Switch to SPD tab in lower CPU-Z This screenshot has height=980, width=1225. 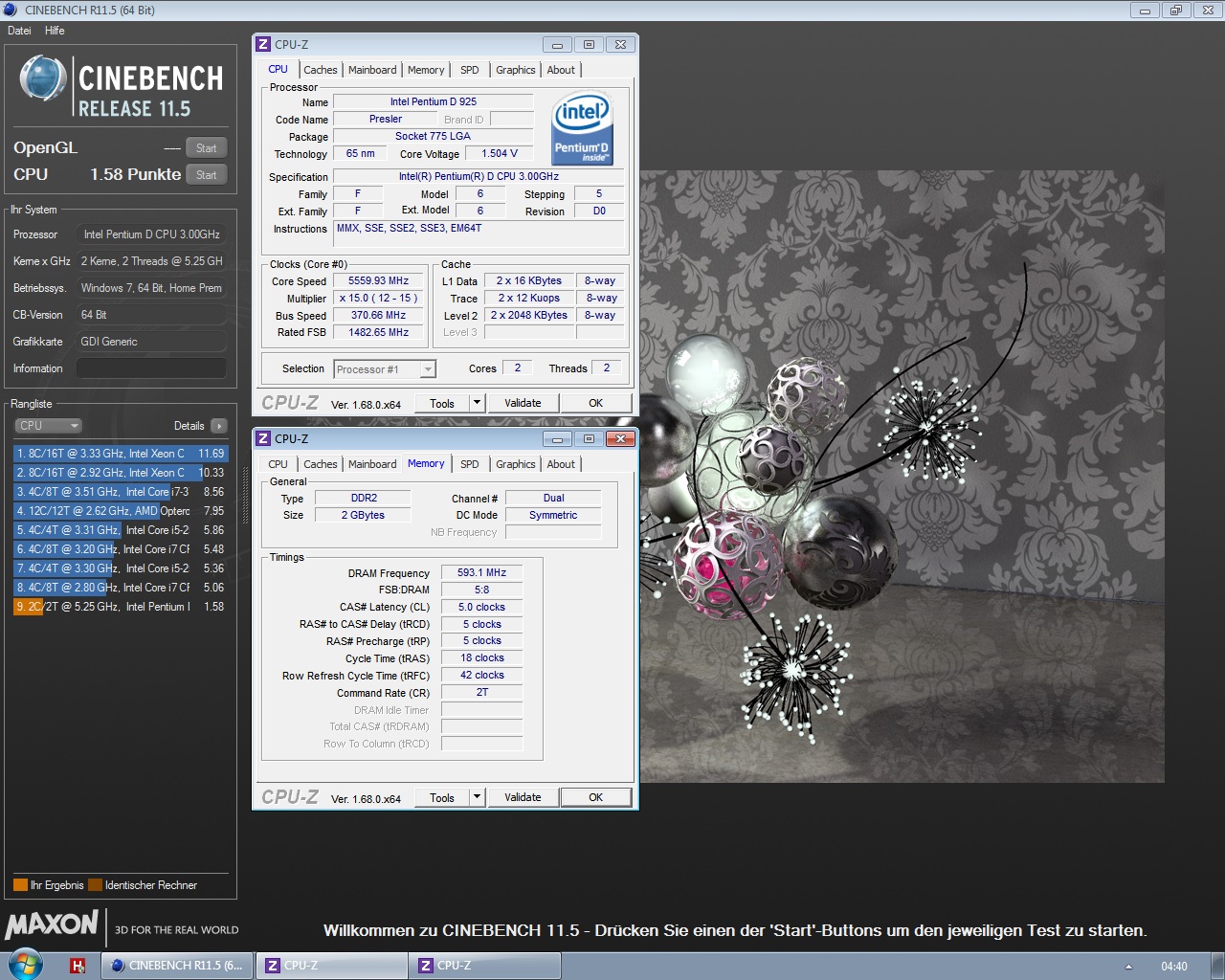(x=469, y=464)
